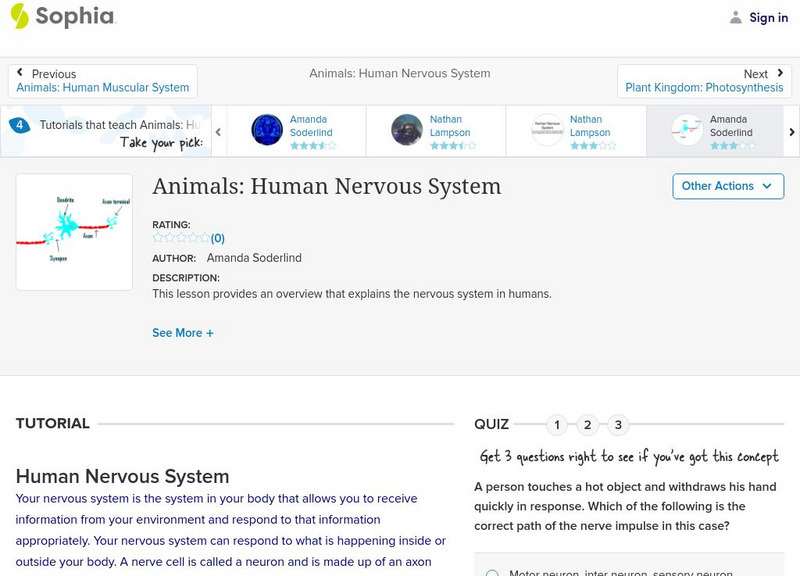Click the blue badge showing 4 tutorials

click(x=18, y=125)
